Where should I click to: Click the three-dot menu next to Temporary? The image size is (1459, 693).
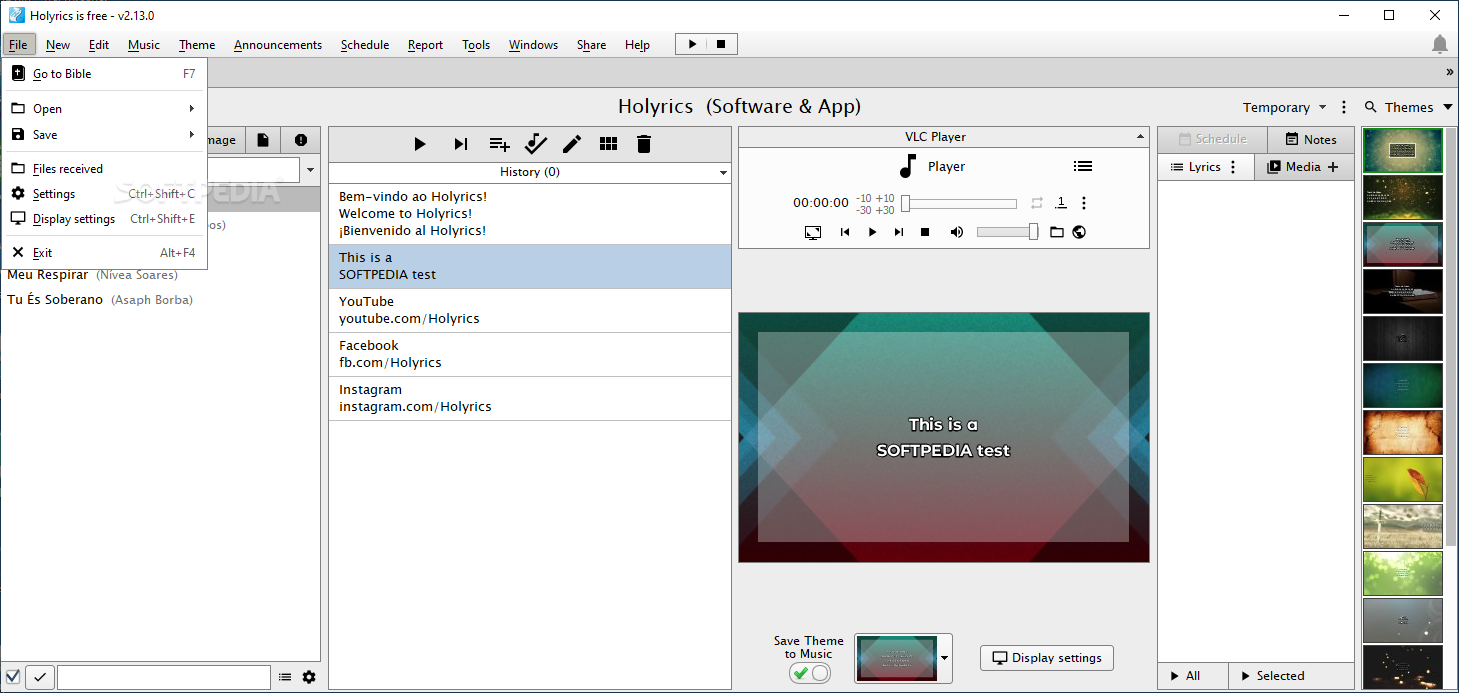1344,107
